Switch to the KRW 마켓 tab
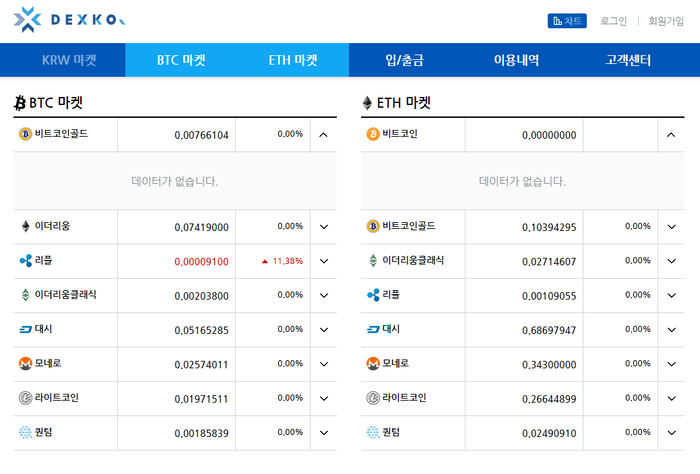The height and width of the screenshot is (474, 700). 69,60
